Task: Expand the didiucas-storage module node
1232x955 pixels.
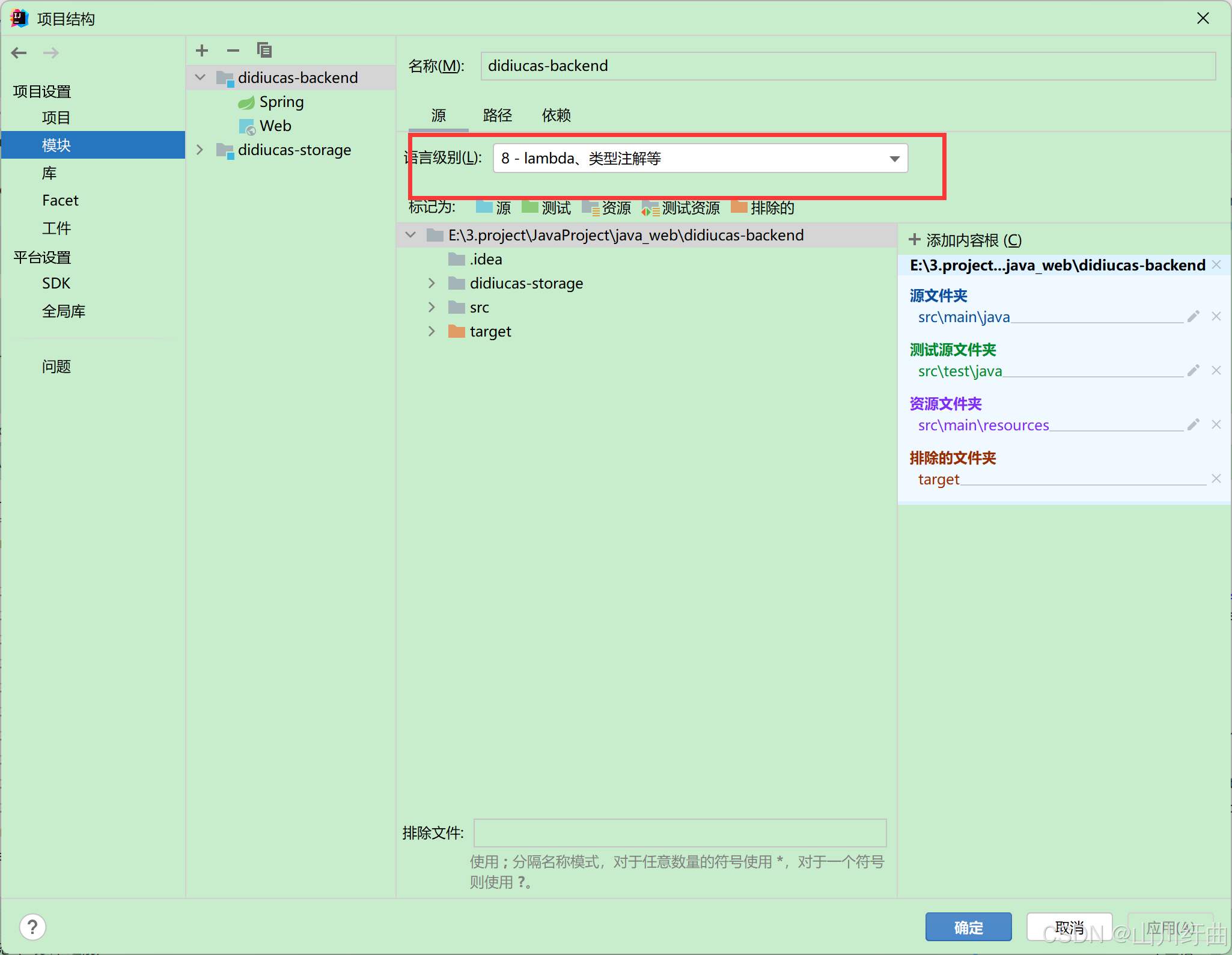Action: 200,150
